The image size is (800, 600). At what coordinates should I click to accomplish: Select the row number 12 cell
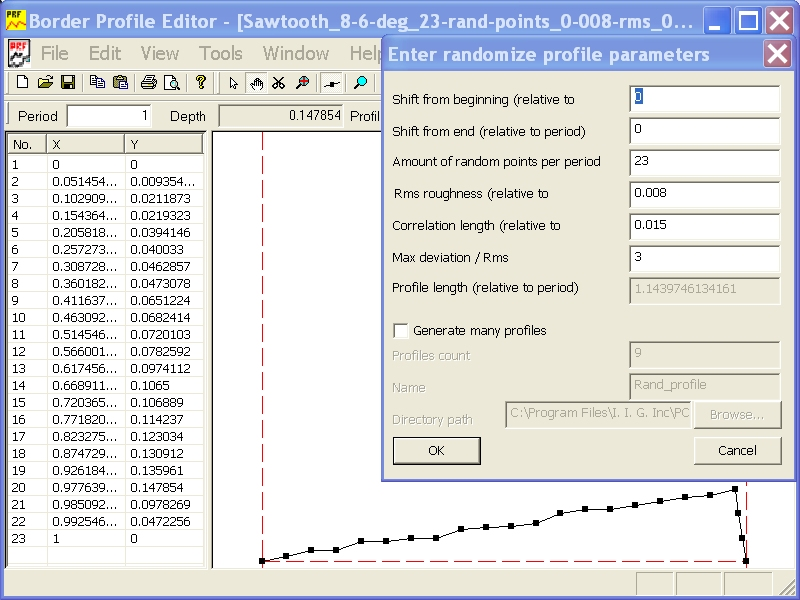(28, 352)
